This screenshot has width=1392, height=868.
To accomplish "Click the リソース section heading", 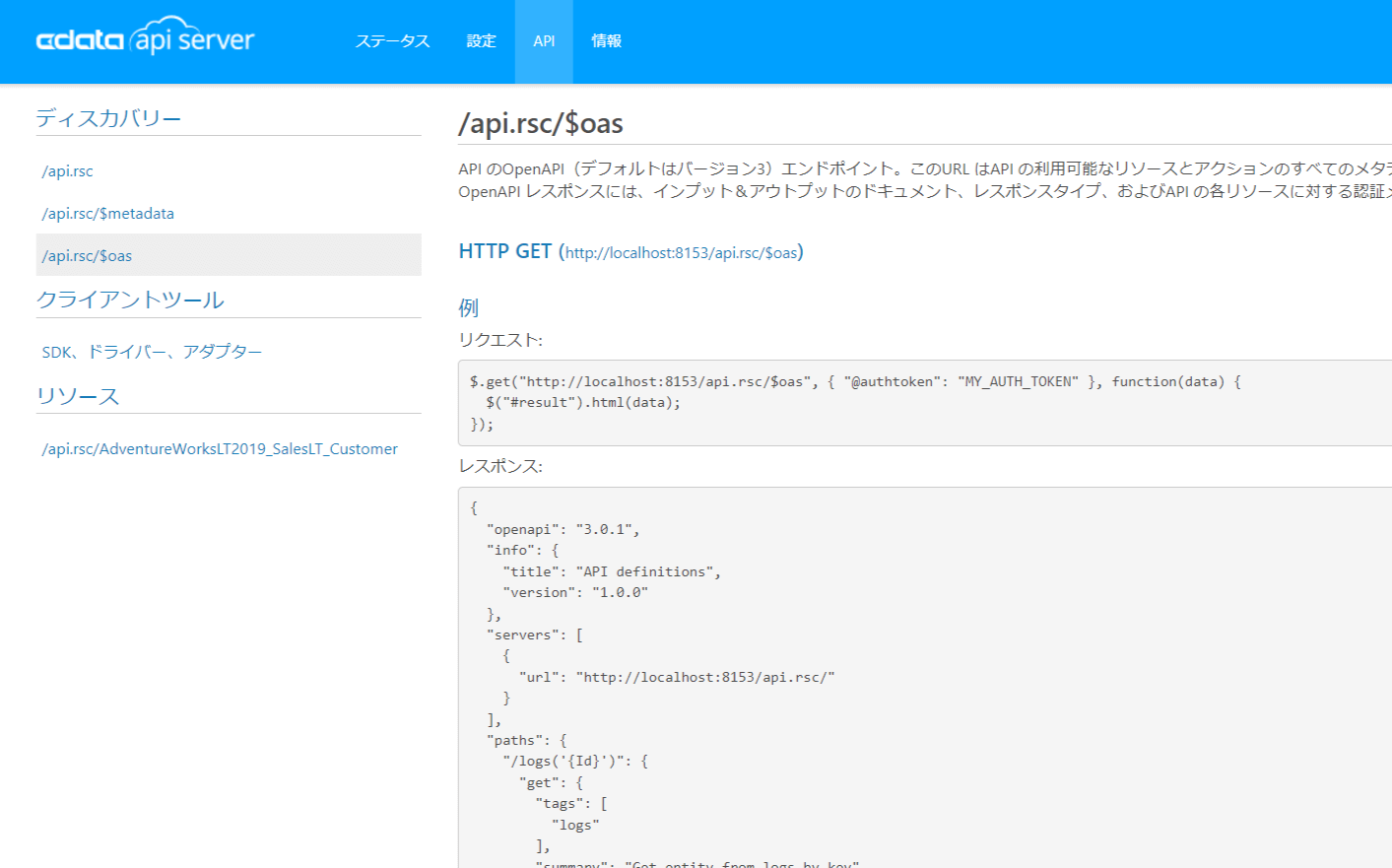I will 78,396.
